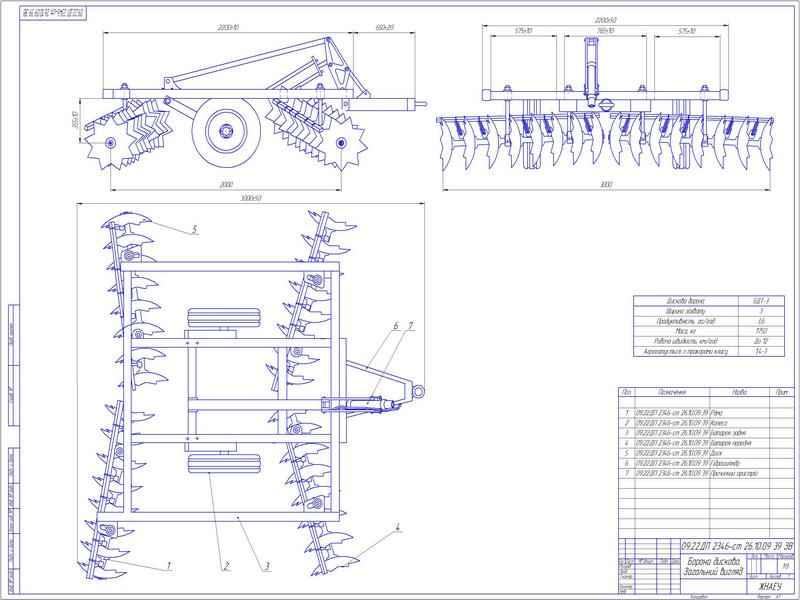Click the "1,4-3" tractor class value
The width and height of the screenshot is (800, 600).
click(761, 352)
